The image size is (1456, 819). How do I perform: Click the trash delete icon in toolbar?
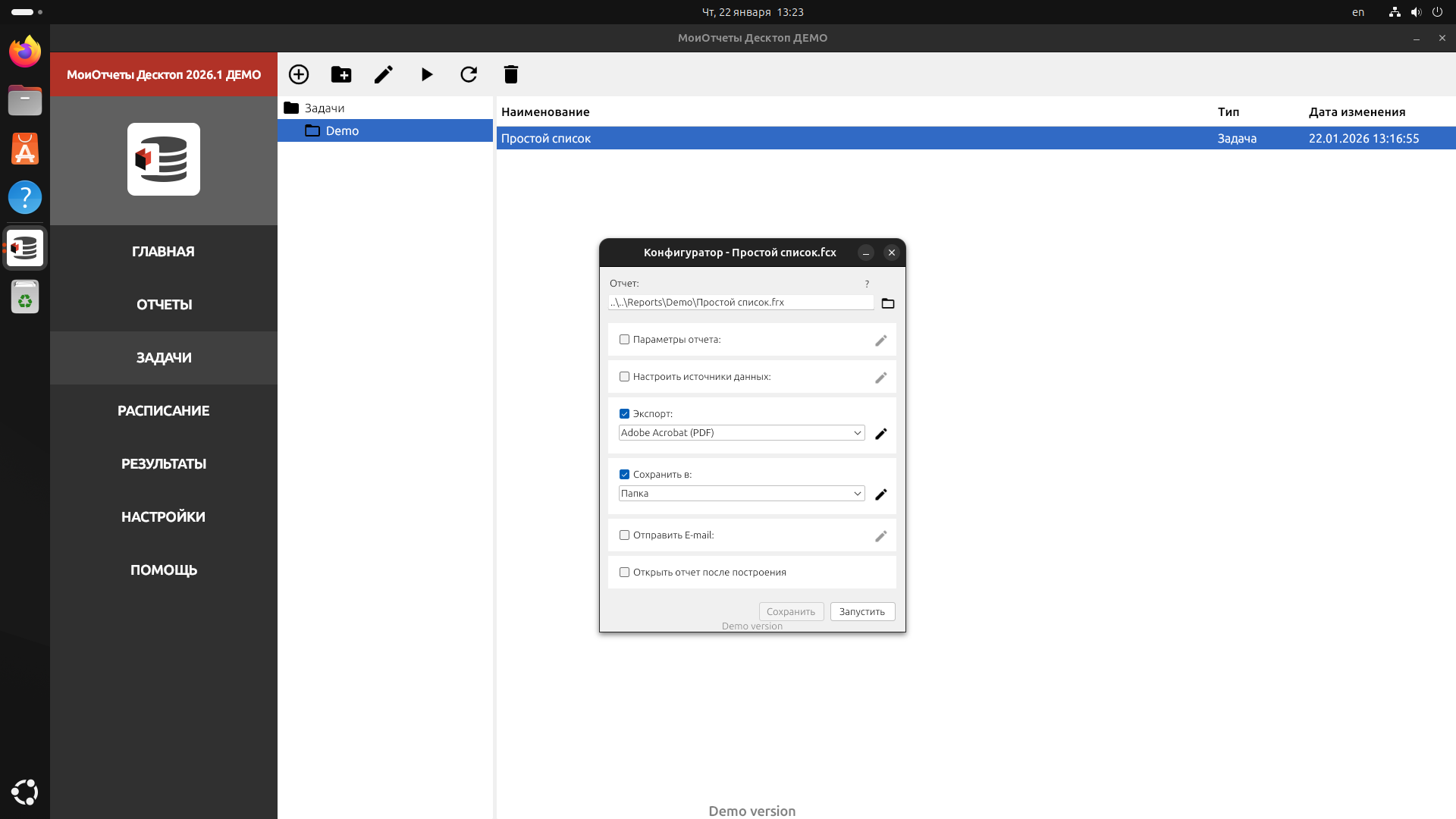coord(511,74)
